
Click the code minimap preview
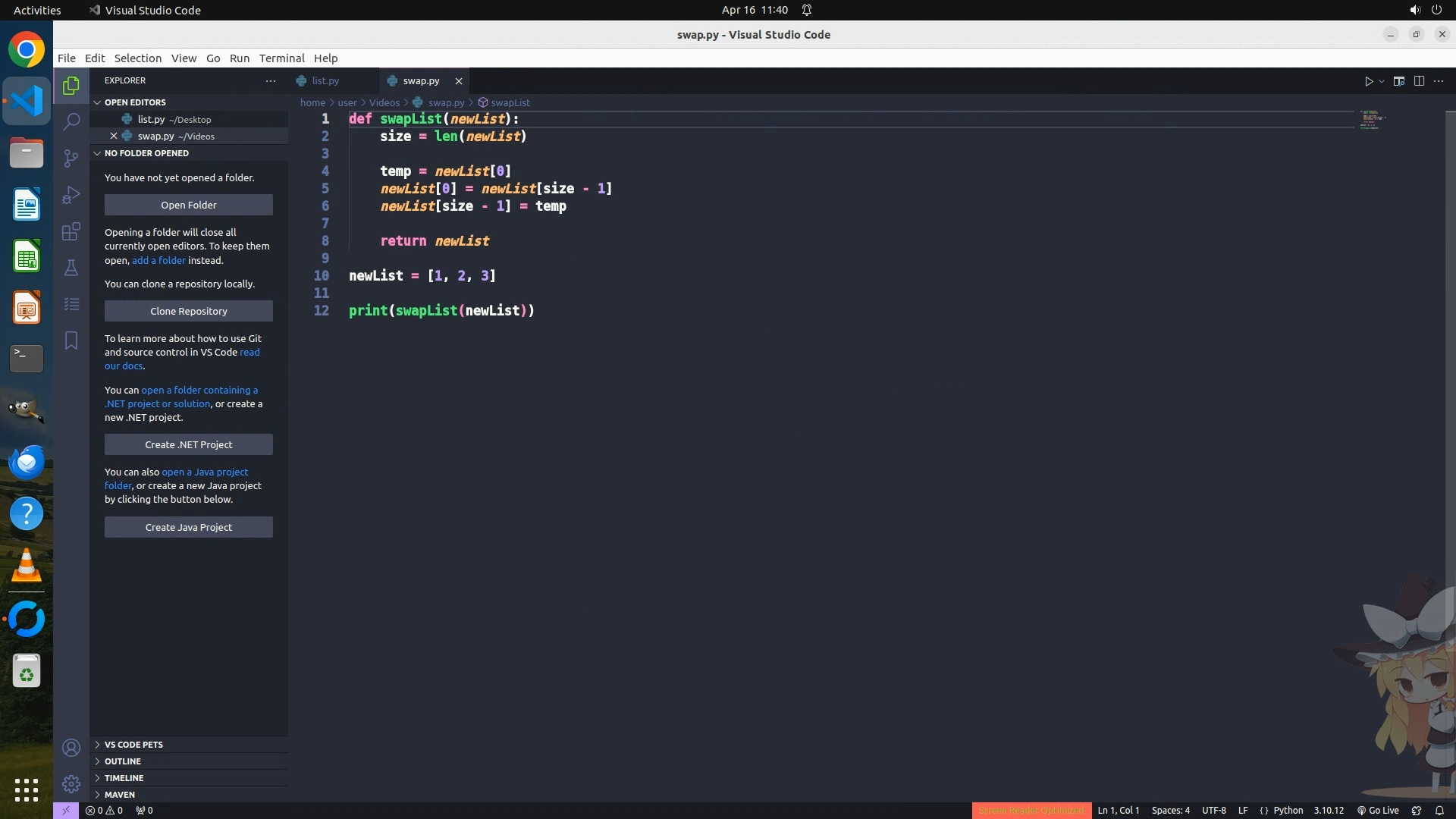click(1371, 120)
